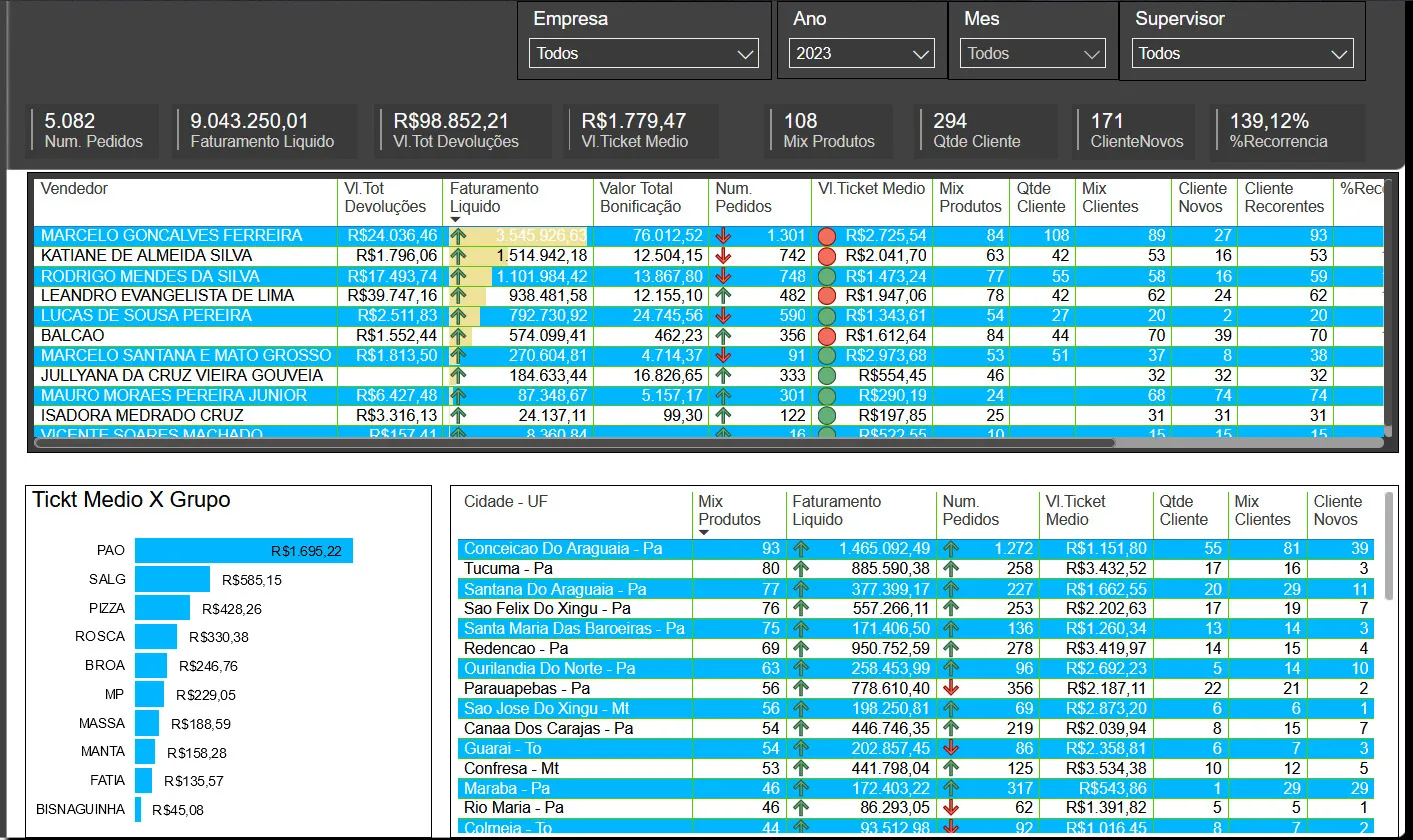Click red down arrow in Rio Maria - Pa row
Viewport: 1413px width, 840px height.
[951, 807]
